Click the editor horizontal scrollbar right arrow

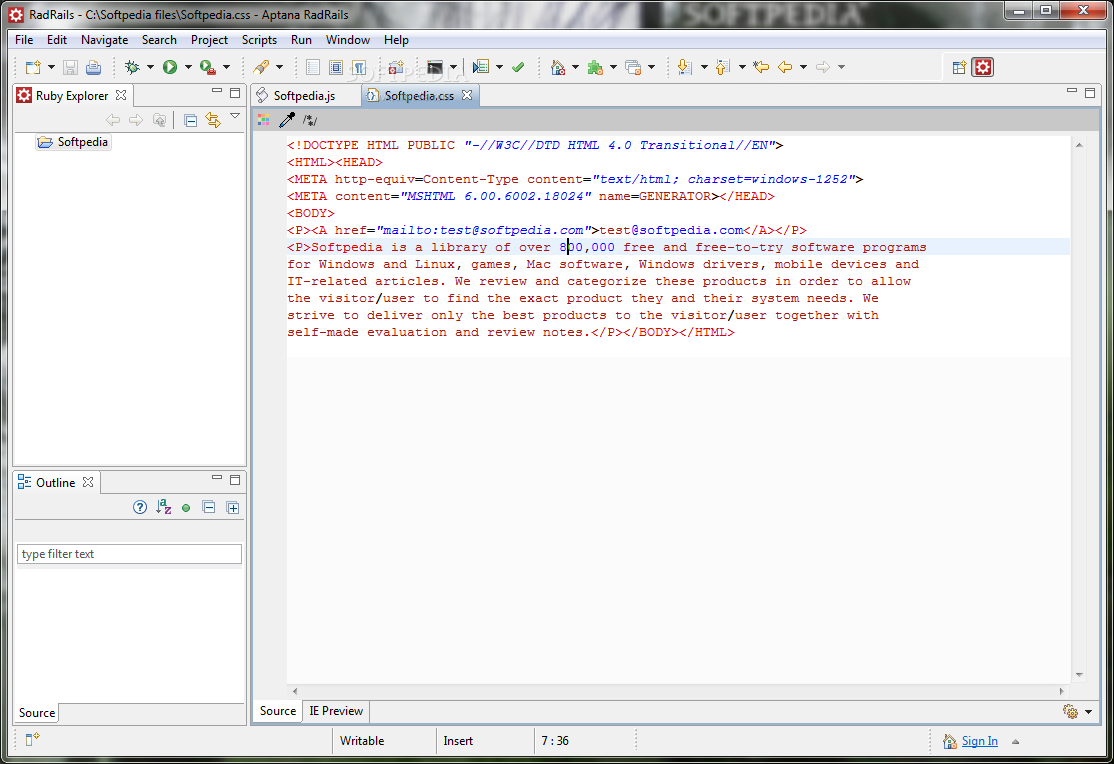[x=1062, y=691]
